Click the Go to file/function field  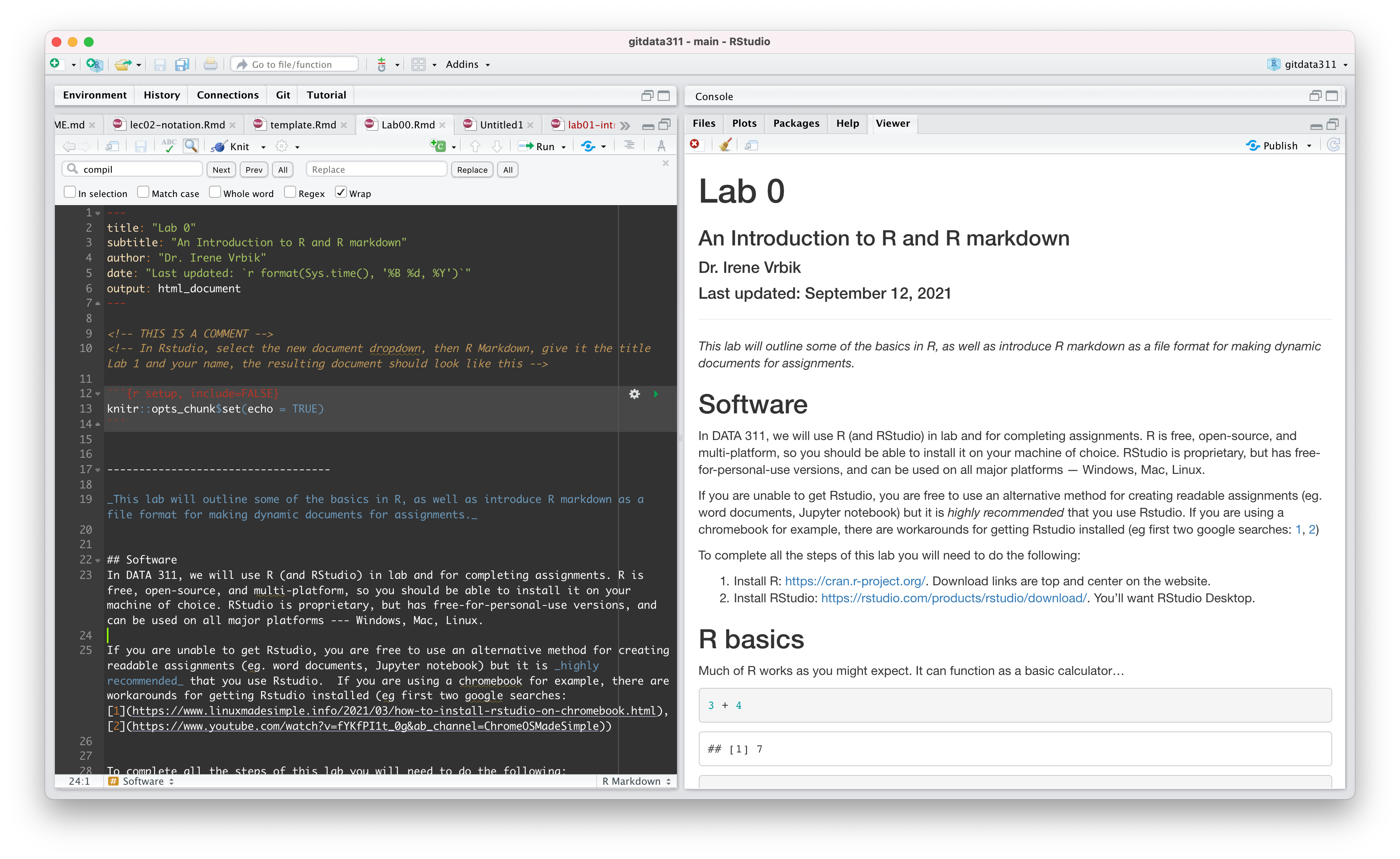click(x=295, y=64)
